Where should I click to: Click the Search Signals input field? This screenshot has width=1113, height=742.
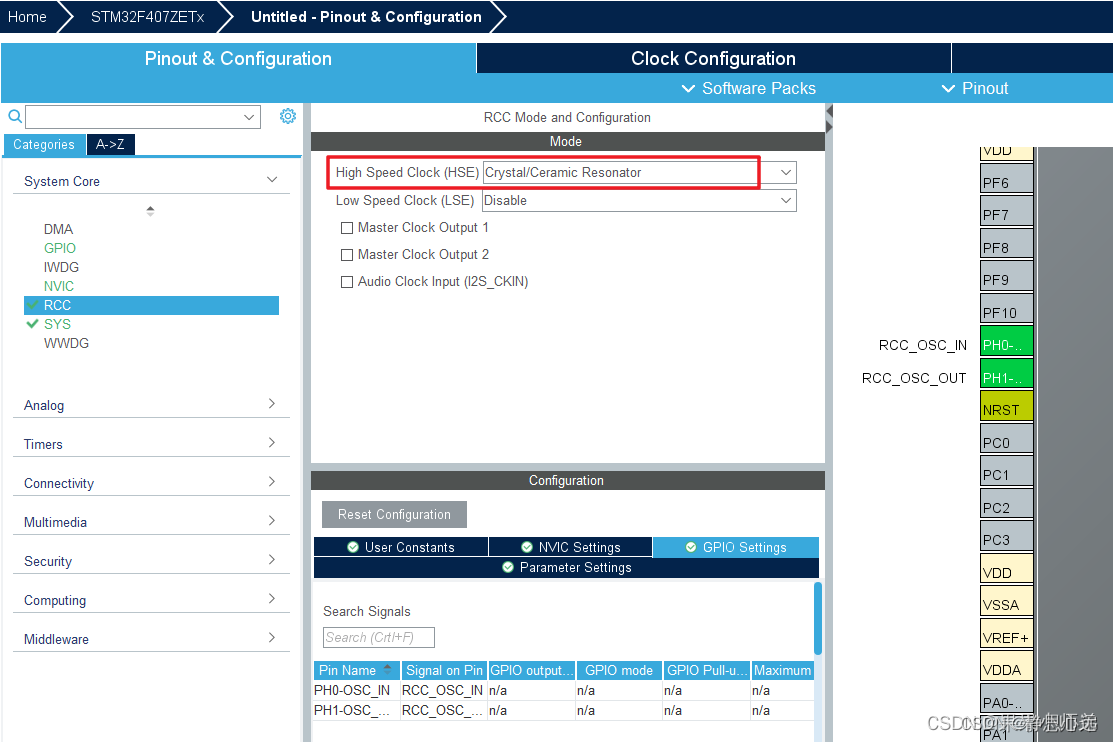click(378, 637)
